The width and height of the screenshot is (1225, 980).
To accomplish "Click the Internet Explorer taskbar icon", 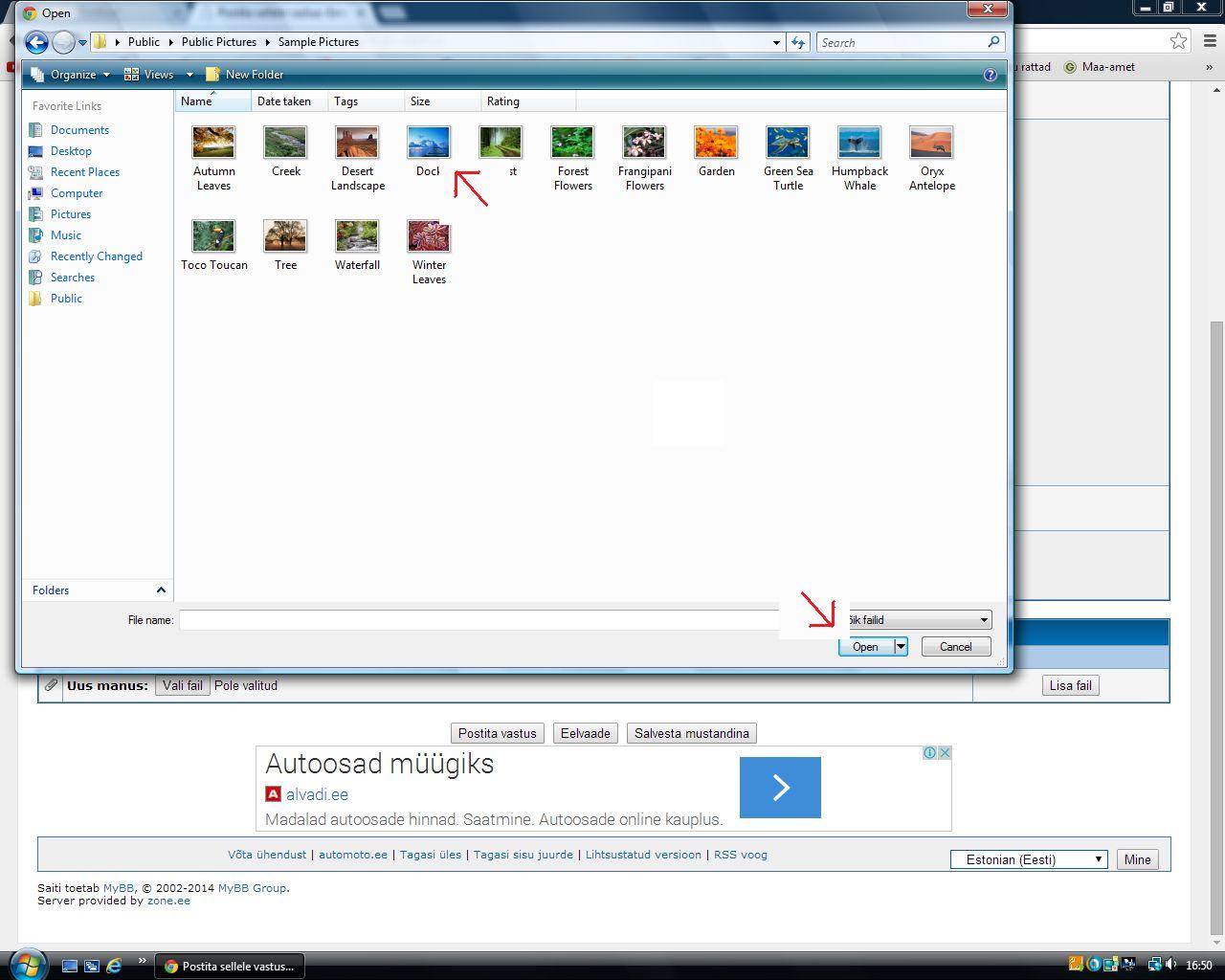I will tap(114, 966).
